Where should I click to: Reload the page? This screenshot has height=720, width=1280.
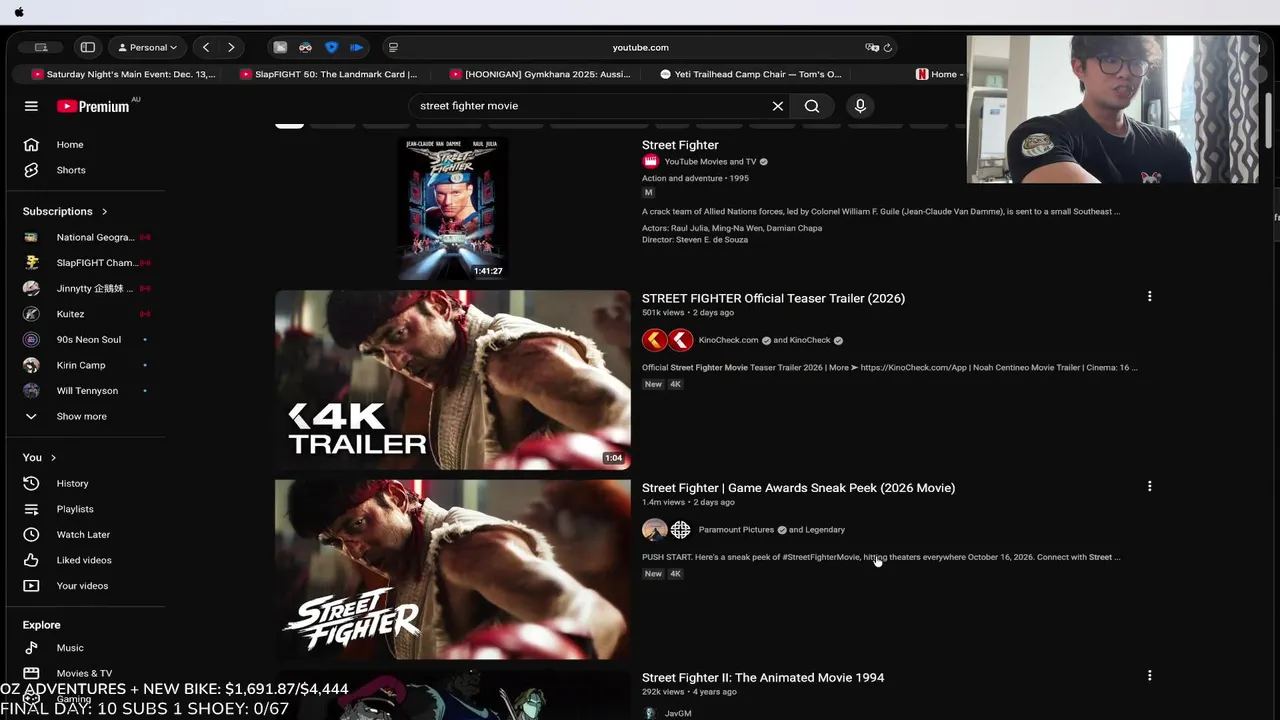[888, 47]
